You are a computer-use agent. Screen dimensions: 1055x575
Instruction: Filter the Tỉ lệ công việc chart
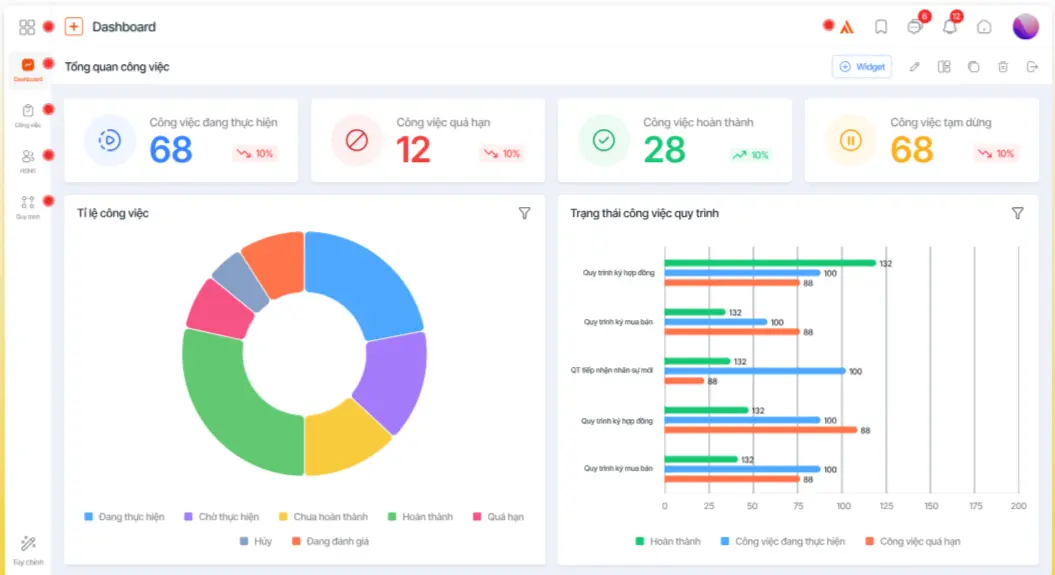pos(524,213)
